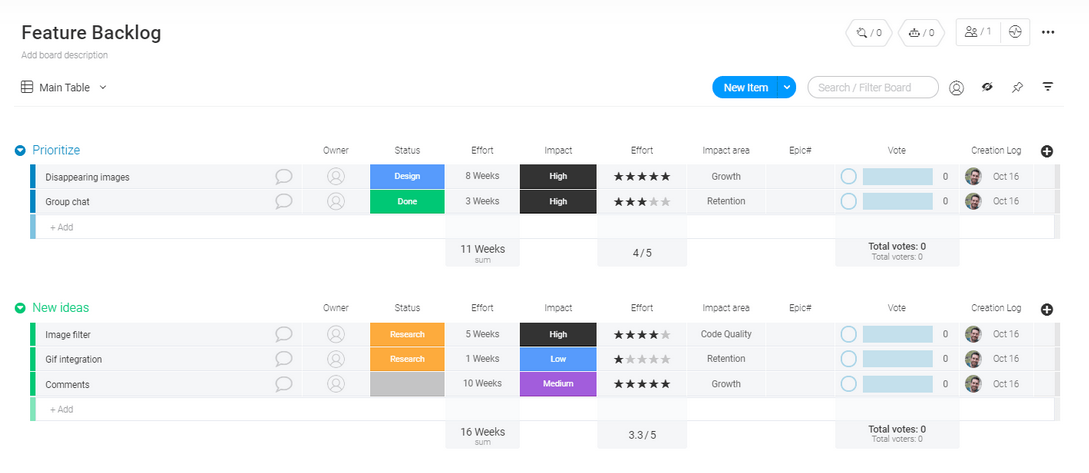Open the board activity log icon
1089x473 pixels.
(x=1015, y=32)
